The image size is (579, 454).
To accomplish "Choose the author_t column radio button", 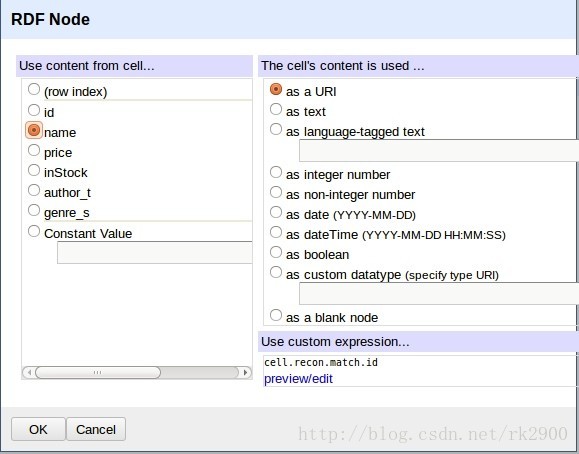I will pos(34,190).
